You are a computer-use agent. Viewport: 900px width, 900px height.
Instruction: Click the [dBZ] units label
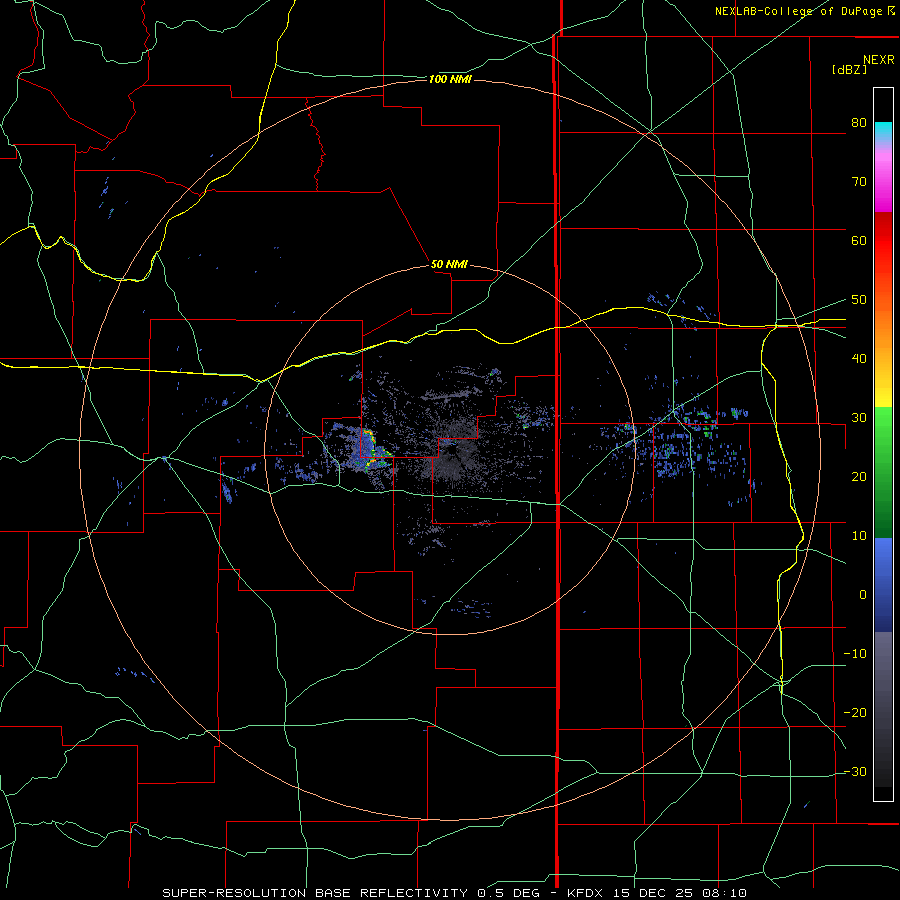click(x=849, y=69)
